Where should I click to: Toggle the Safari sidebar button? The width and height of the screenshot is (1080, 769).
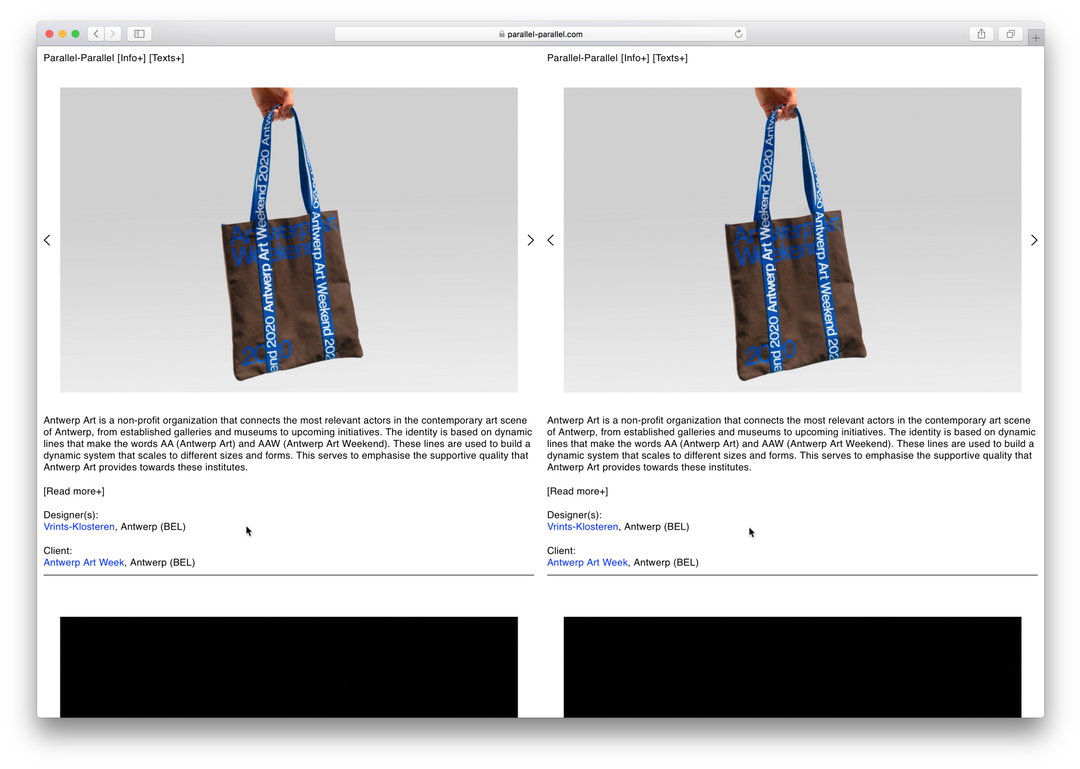[139, 34]
